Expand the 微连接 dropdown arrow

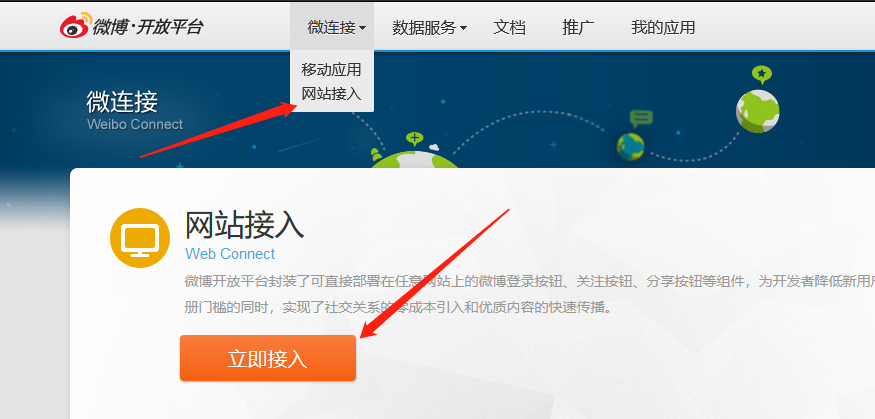coord(363,28)
